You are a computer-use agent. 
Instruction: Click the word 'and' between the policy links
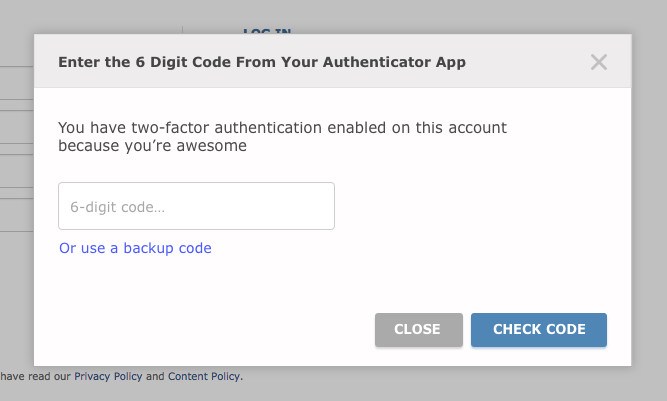click(155, 377)
